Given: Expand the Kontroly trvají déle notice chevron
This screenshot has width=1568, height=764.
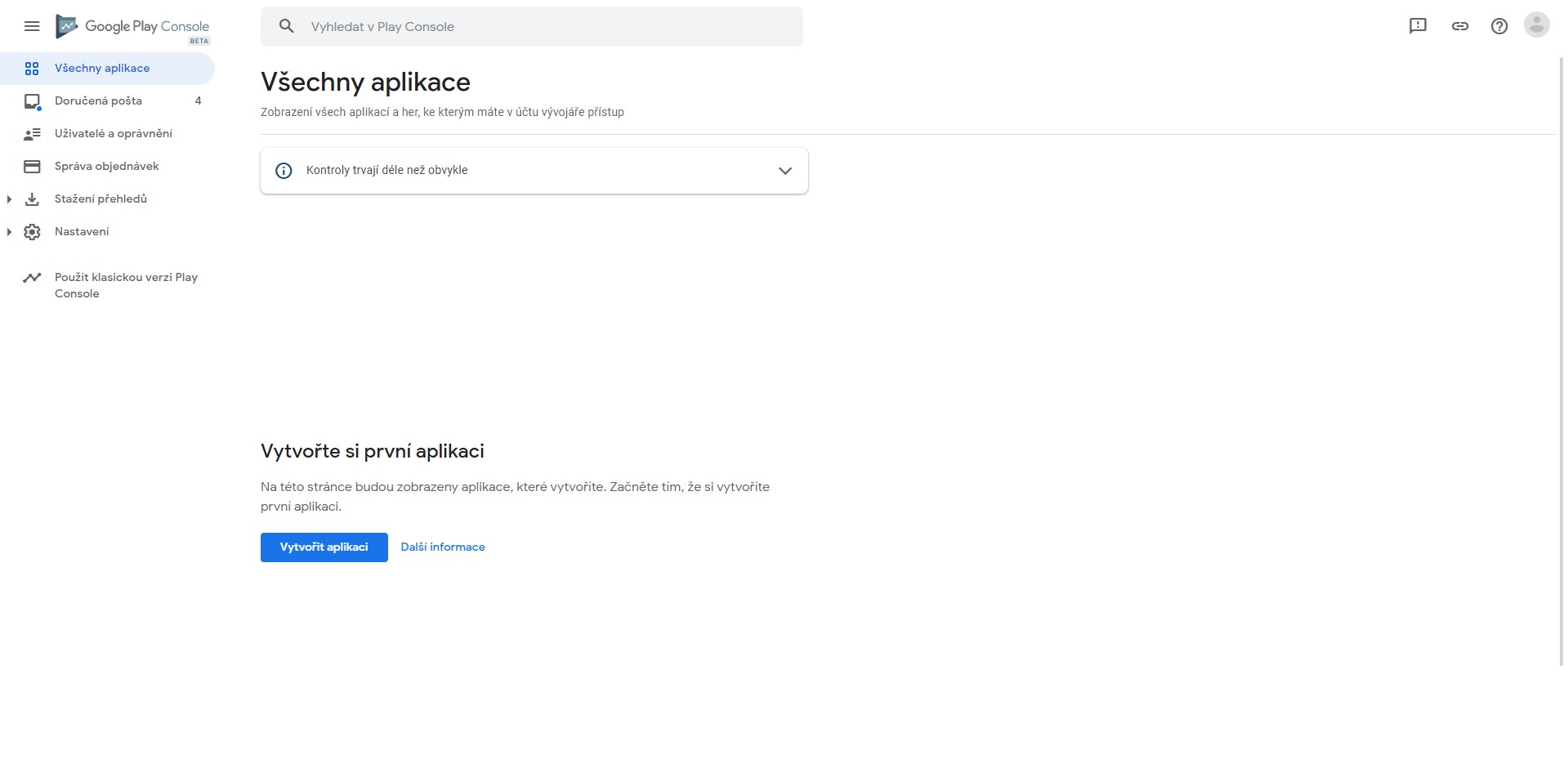Looking at the screenshot, I should pyautogui.click(x=784, y=171).
